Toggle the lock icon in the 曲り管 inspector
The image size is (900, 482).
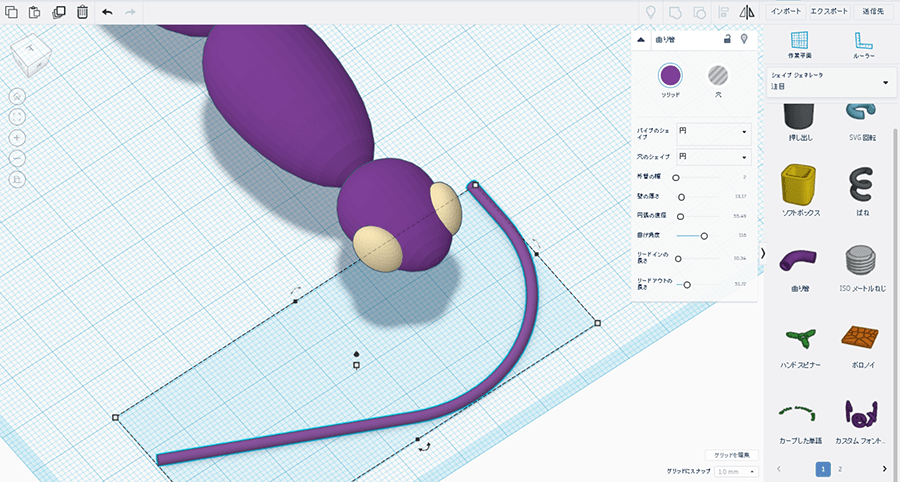(x=727, y=39)
